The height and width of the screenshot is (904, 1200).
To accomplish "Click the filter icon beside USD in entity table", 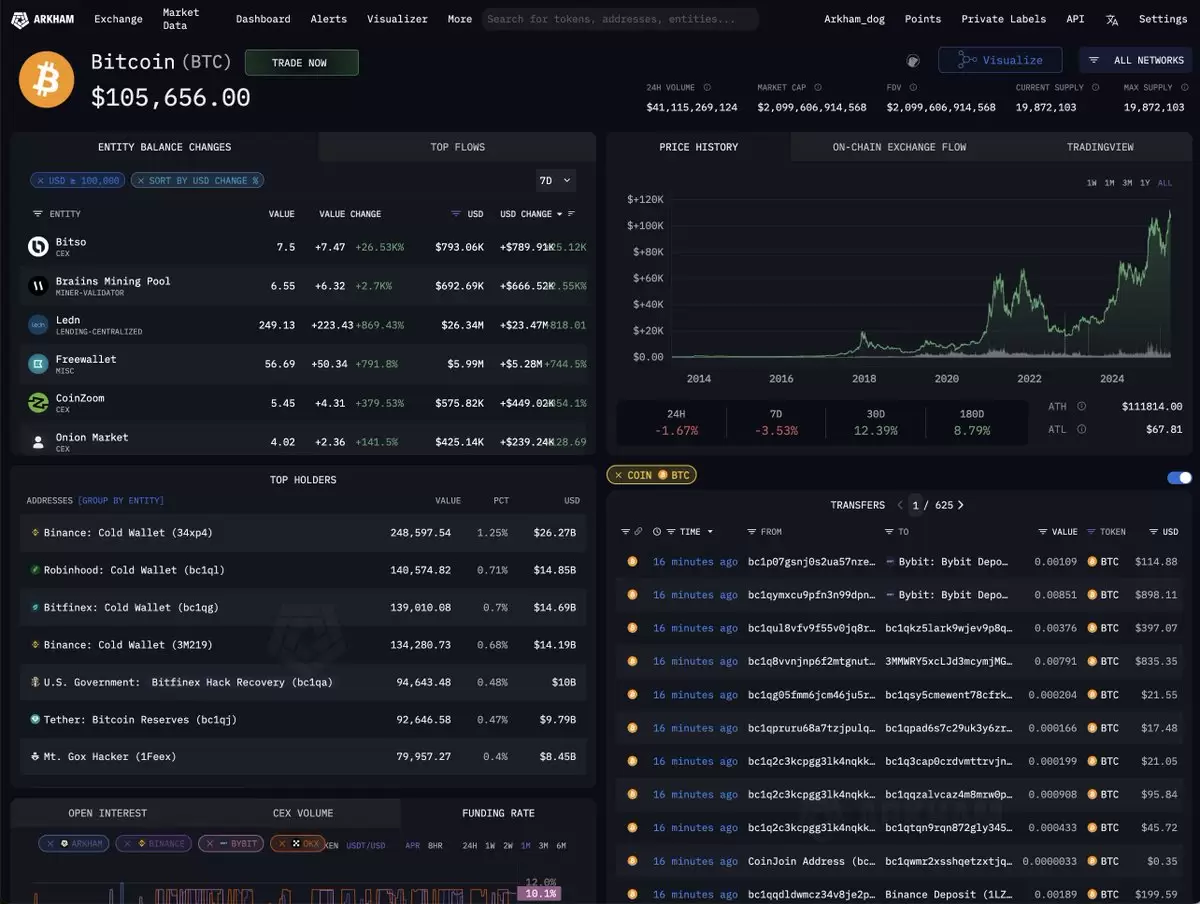I will pyautogui.click(x=456, y=214).
